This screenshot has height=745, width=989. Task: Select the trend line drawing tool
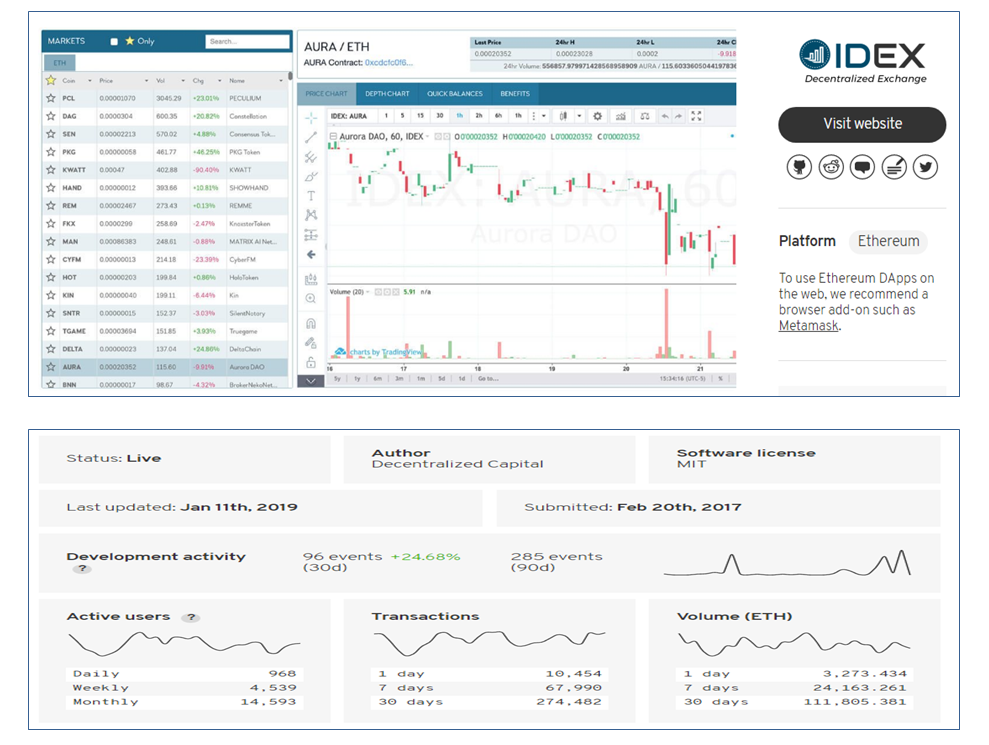click(311, 138)
